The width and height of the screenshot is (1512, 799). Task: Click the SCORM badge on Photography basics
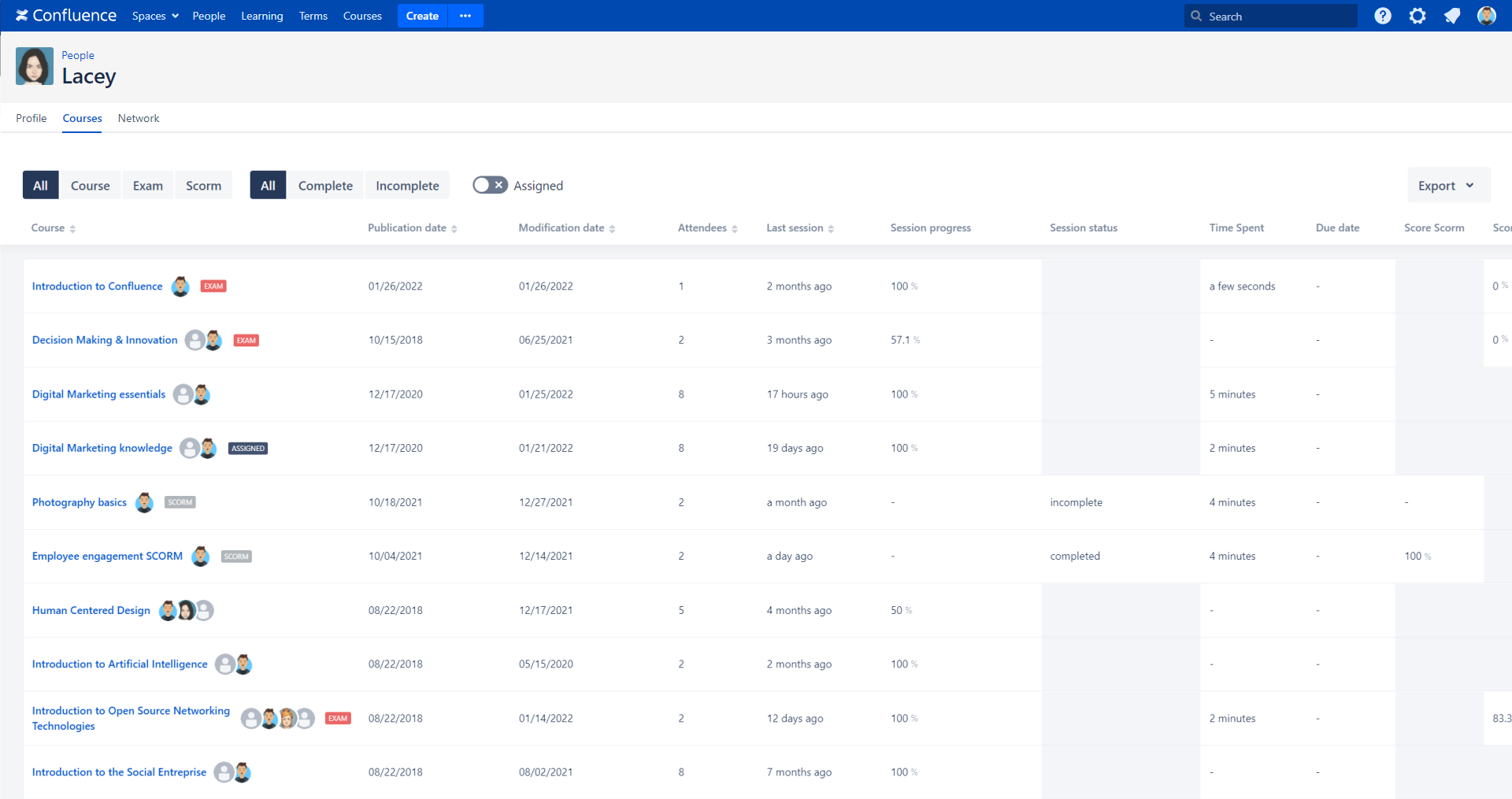pyautogui.click(x=180, y=502)
